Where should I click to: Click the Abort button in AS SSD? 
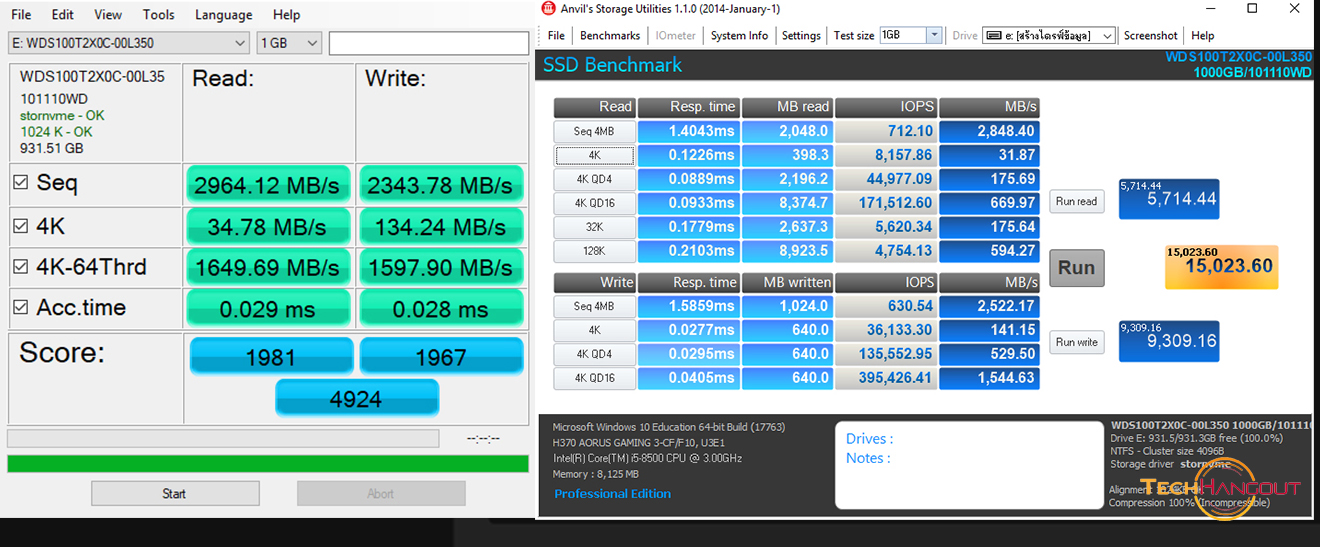click(381, 493)
